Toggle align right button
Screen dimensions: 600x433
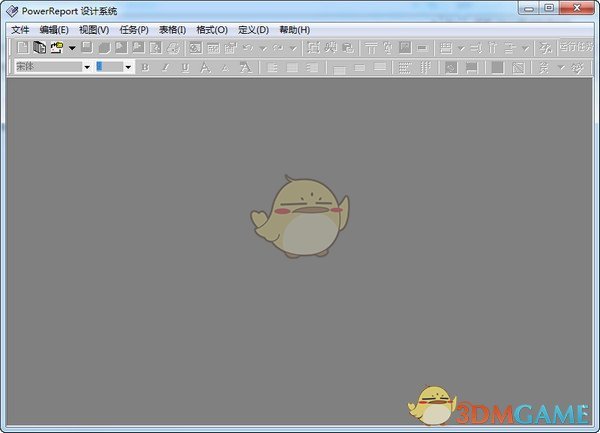[313, 68]
